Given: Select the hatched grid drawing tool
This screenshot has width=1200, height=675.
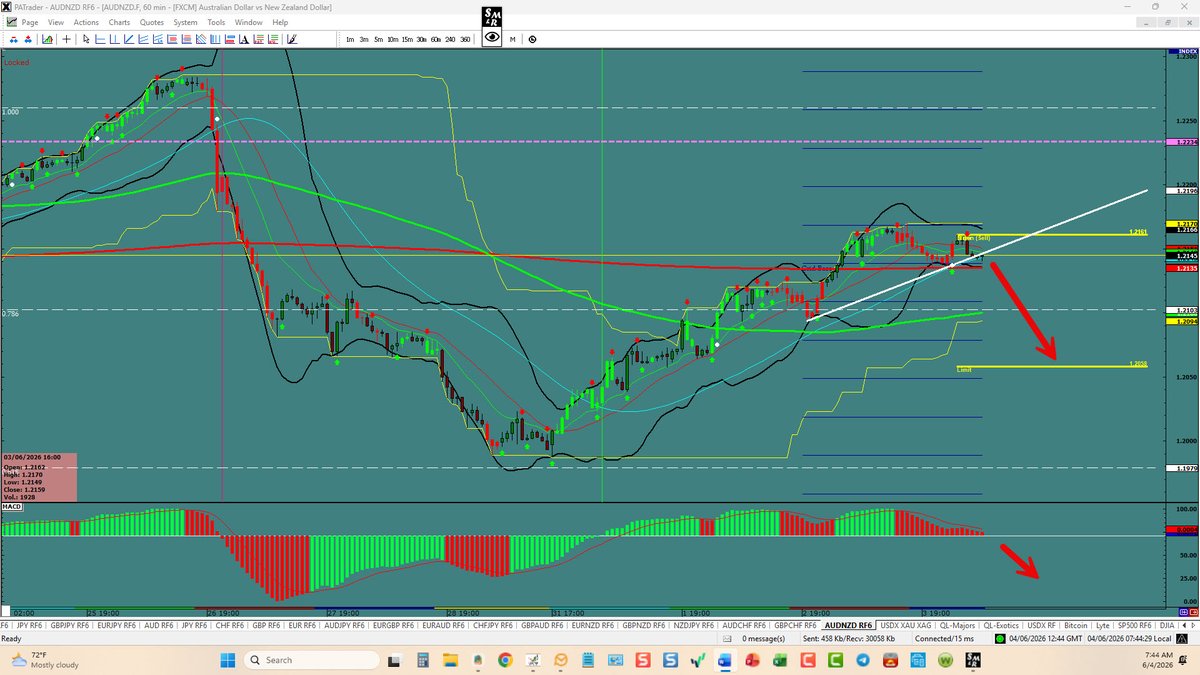Looking at the screenshot, I should point(200,39).
